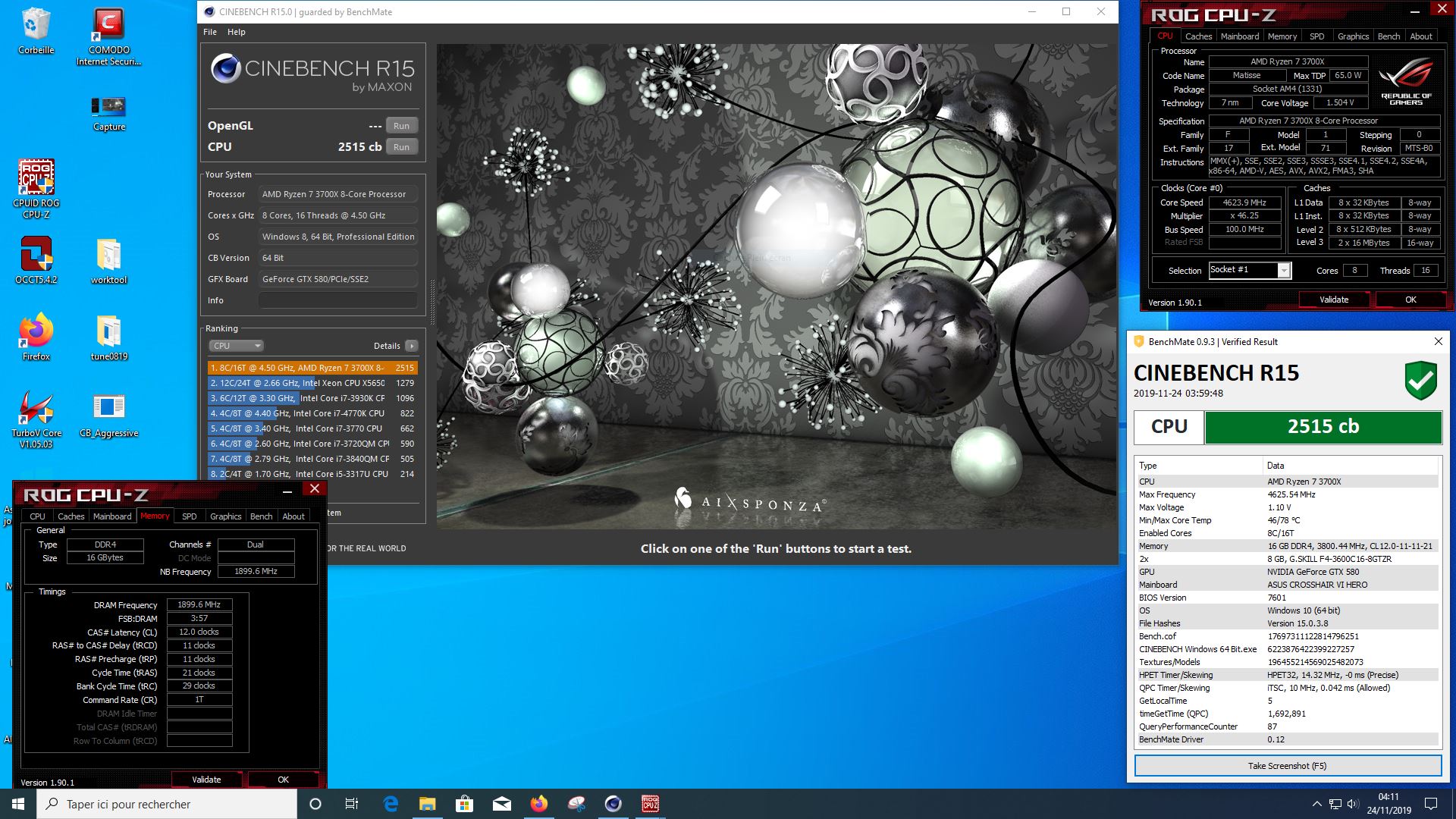
Task: Open the Cinebench Help menu
Action: pyautogui.click(x=237, y=32)
